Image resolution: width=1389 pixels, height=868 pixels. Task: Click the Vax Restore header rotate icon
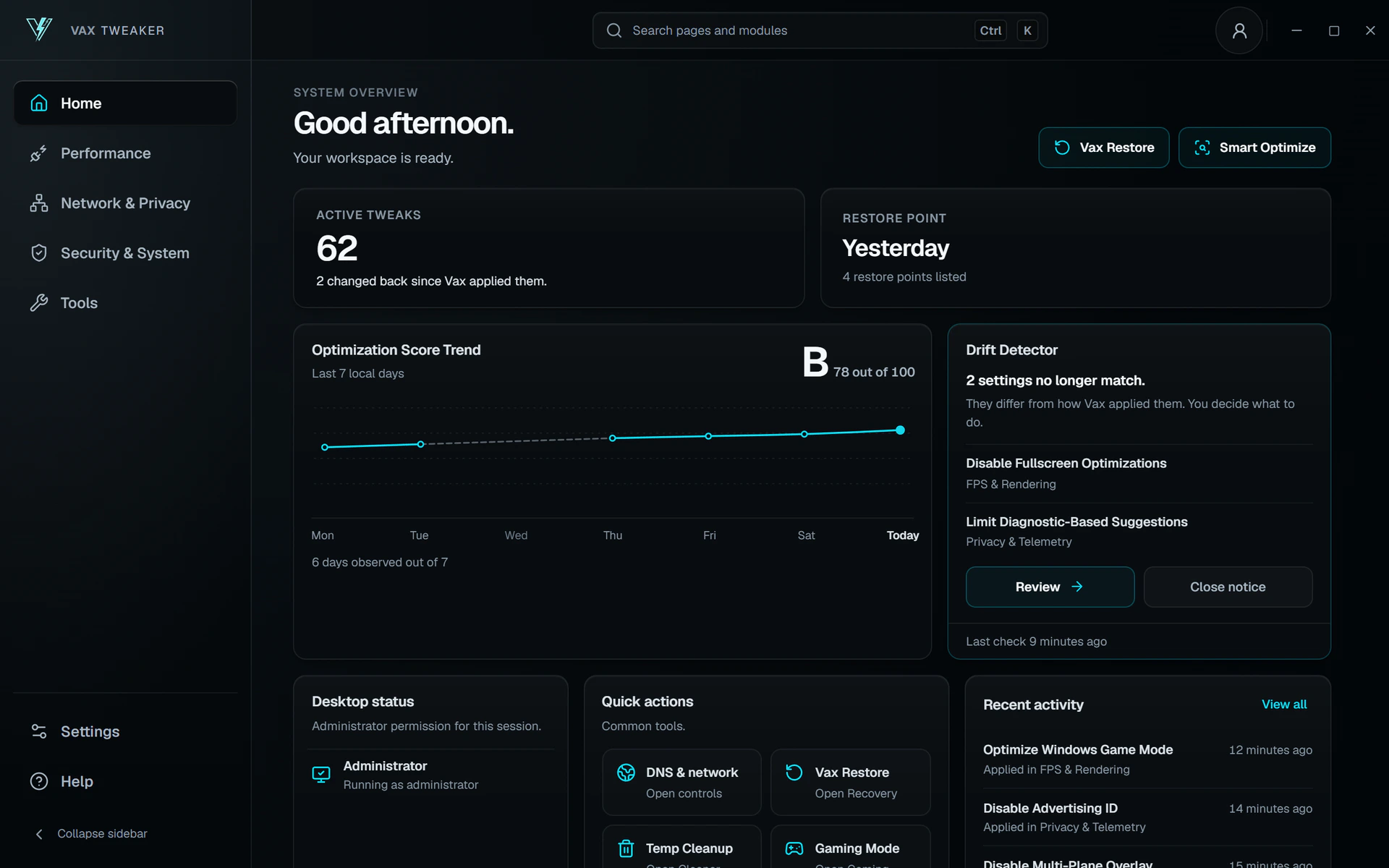(x=1062, y=148)
